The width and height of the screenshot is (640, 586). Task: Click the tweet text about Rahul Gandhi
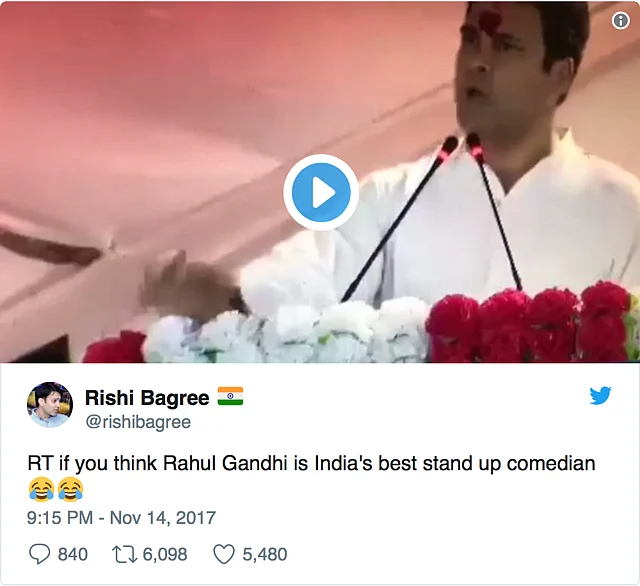(311, 464)
